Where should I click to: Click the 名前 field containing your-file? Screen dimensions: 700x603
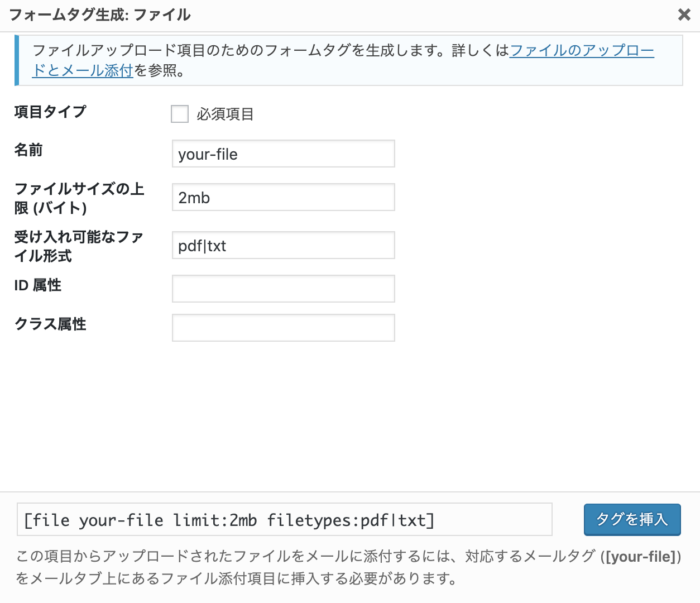pos(283,154)
